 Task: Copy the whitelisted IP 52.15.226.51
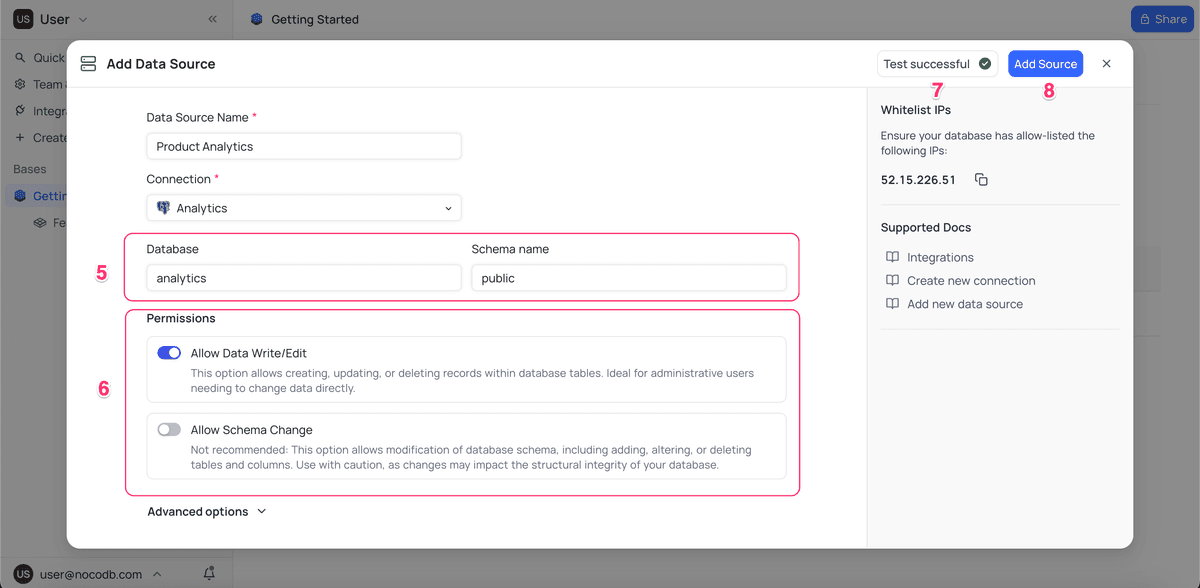[x=981, y=179]
